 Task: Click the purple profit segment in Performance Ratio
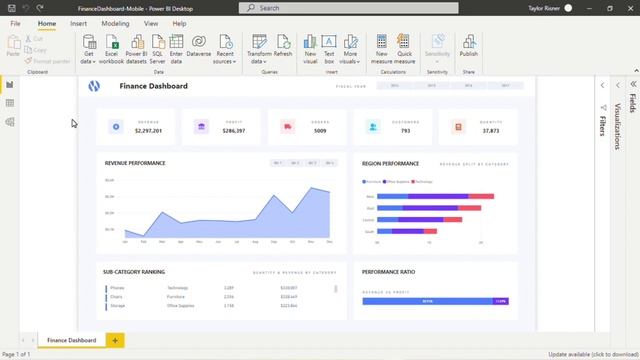tap(500, 301)
